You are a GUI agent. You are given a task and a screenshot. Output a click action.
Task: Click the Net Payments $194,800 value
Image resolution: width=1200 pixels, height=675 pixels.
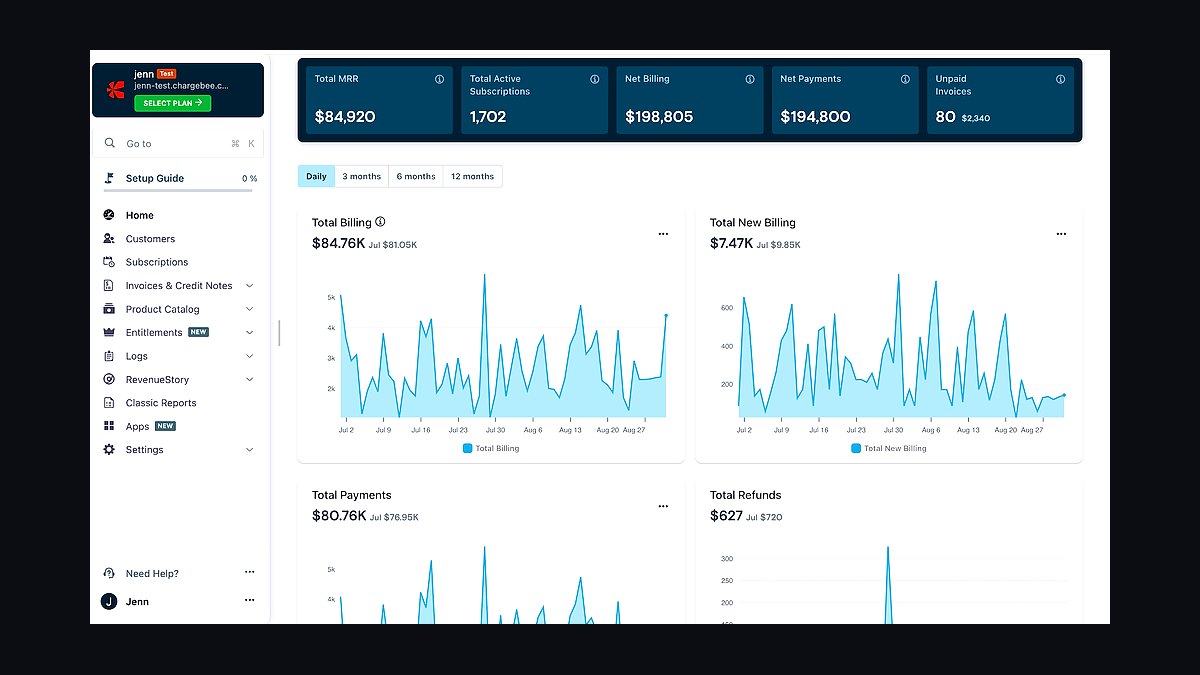[x=815, y=116]
